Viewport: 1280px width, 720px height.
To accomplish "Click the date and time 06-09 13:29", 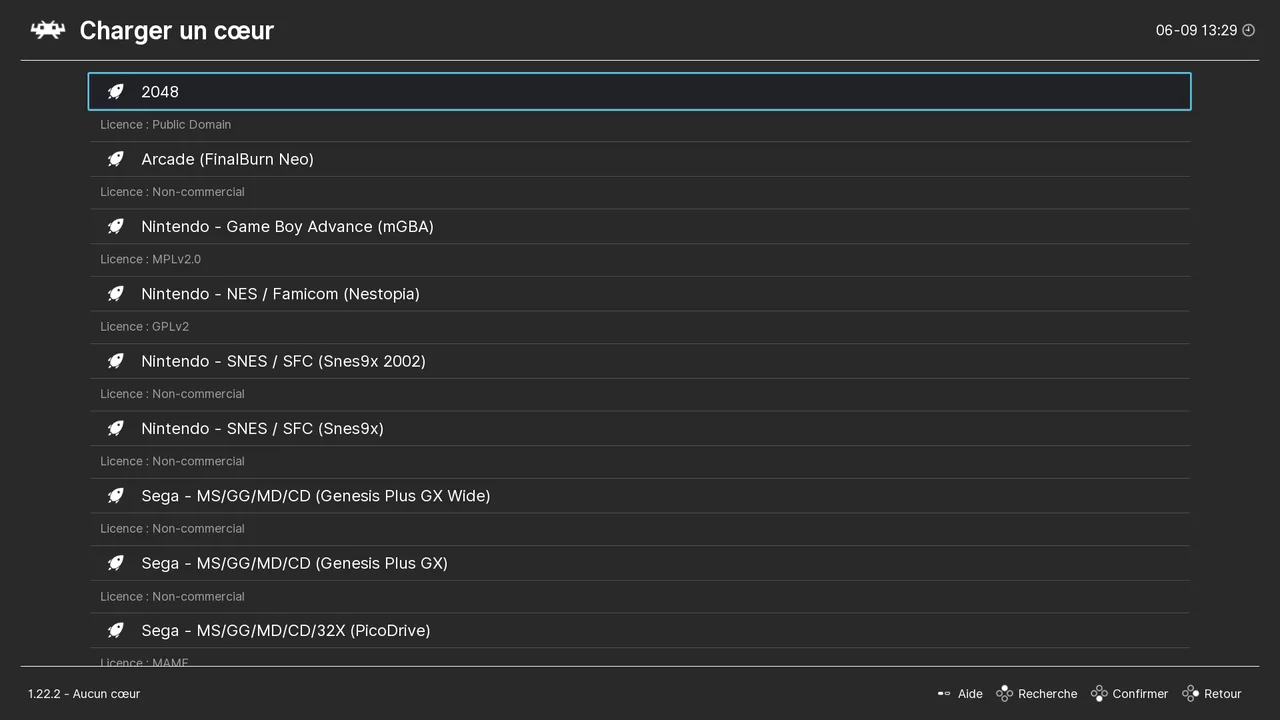I will (x=1196, y=30).
